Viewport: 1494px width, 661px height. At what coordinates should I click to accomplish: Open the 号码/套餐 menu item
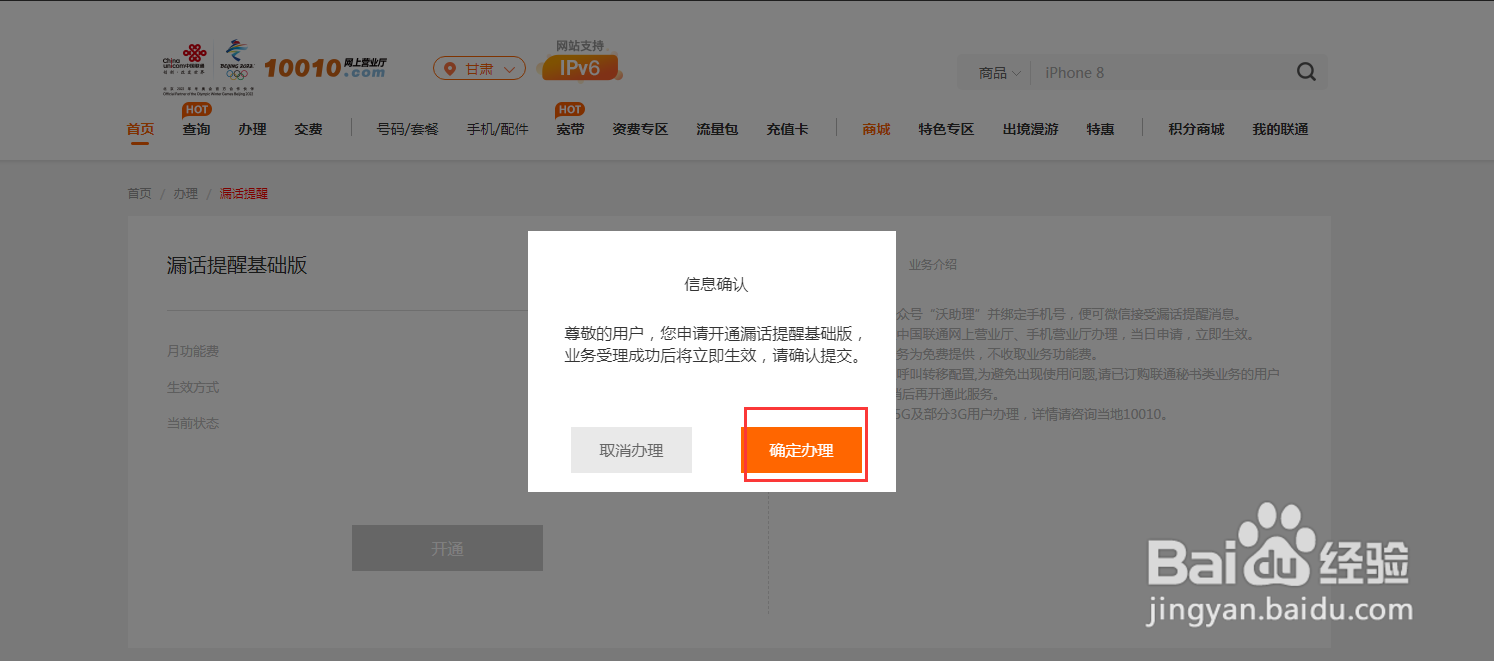pos(407,129)
